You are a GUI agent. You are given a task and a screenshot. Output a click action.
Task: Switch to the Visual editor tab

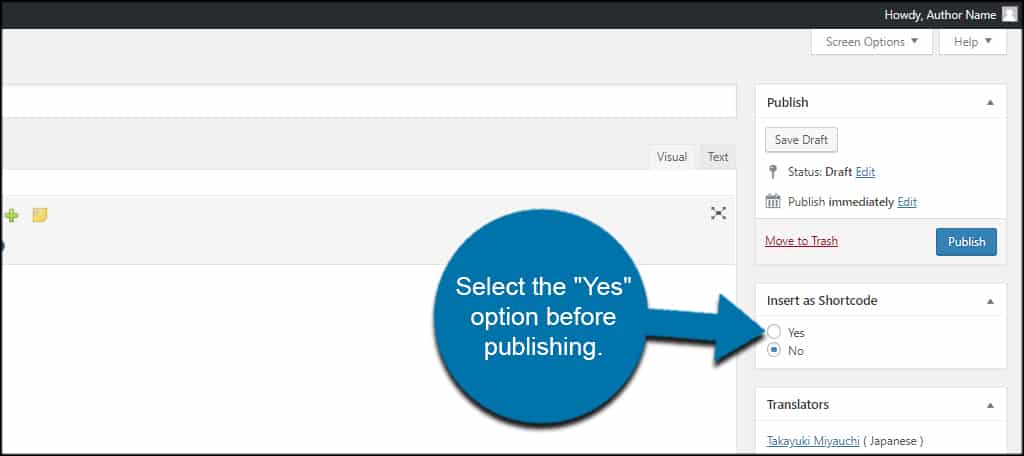[672, 157]
